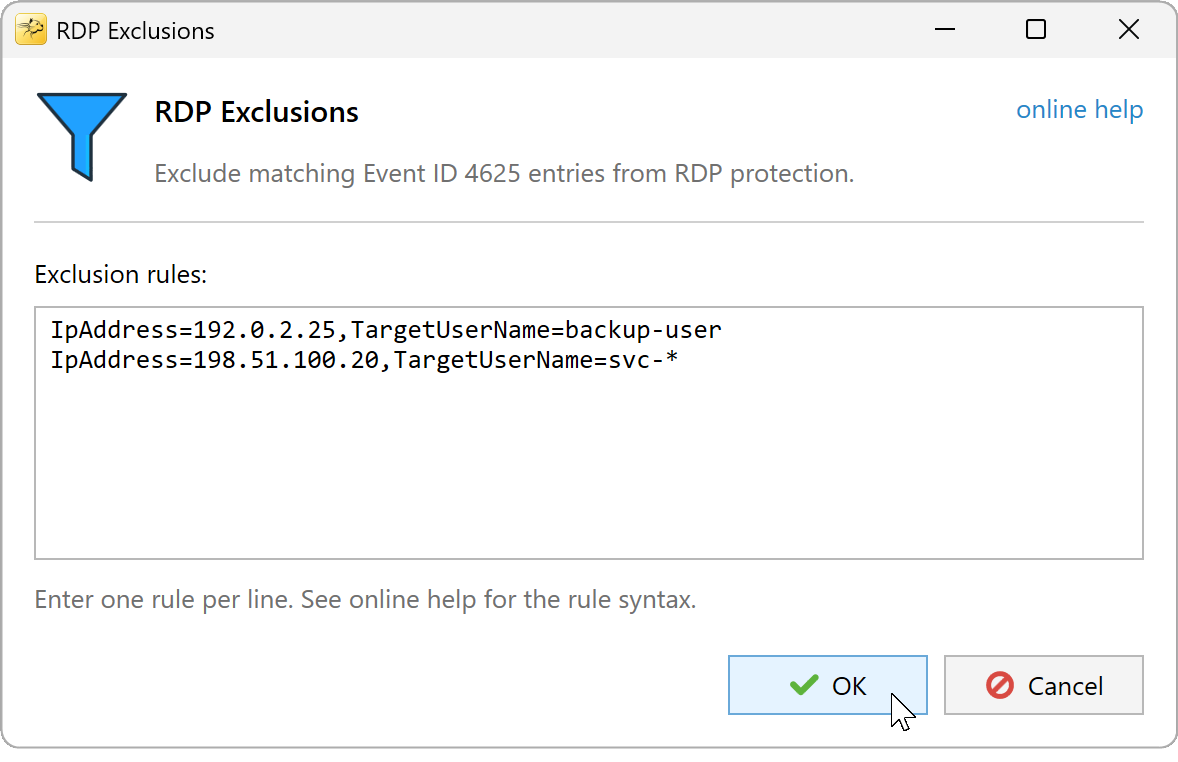Click the second rule with svc-* username
Viewport: 1178px width, 762px height.
click(x=364, y=360)
